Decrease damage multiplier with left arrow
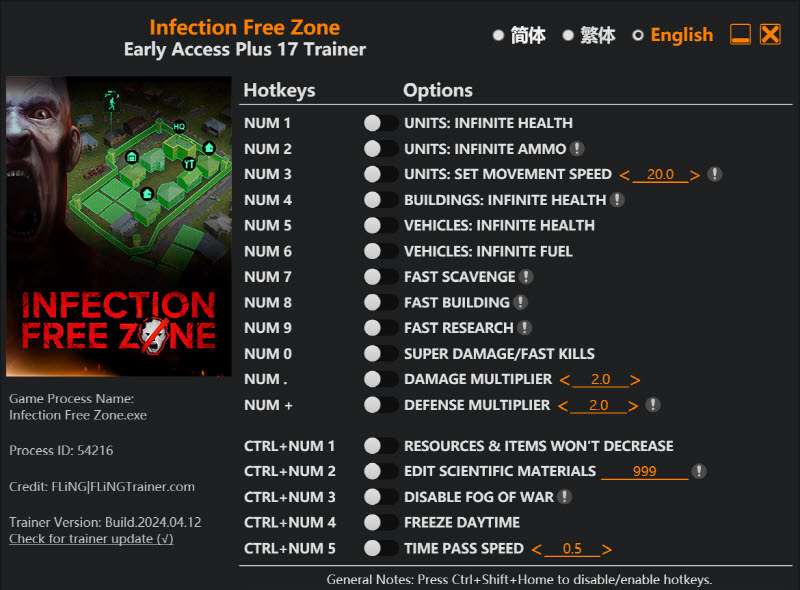This screenshot has width=800, height=590. pyautogui.click(x=565, y=380)
